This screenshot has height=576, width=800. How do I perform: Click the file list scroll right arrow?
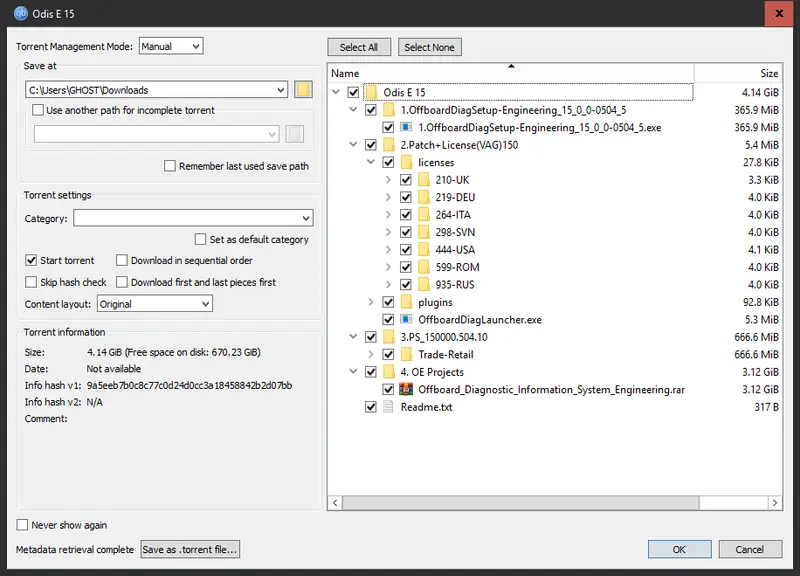pos(775,503)
